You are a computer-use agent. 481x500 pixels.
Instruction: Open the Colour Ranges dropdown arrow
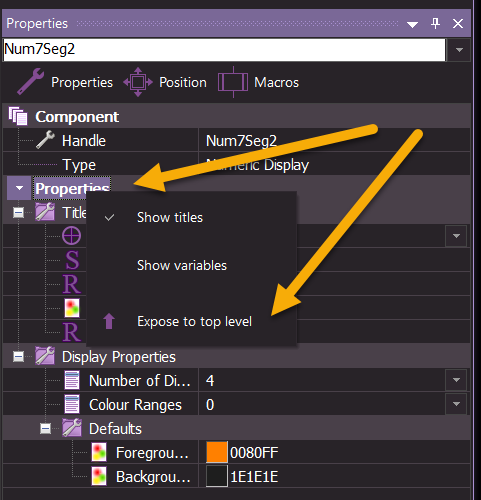pos(456,404)
